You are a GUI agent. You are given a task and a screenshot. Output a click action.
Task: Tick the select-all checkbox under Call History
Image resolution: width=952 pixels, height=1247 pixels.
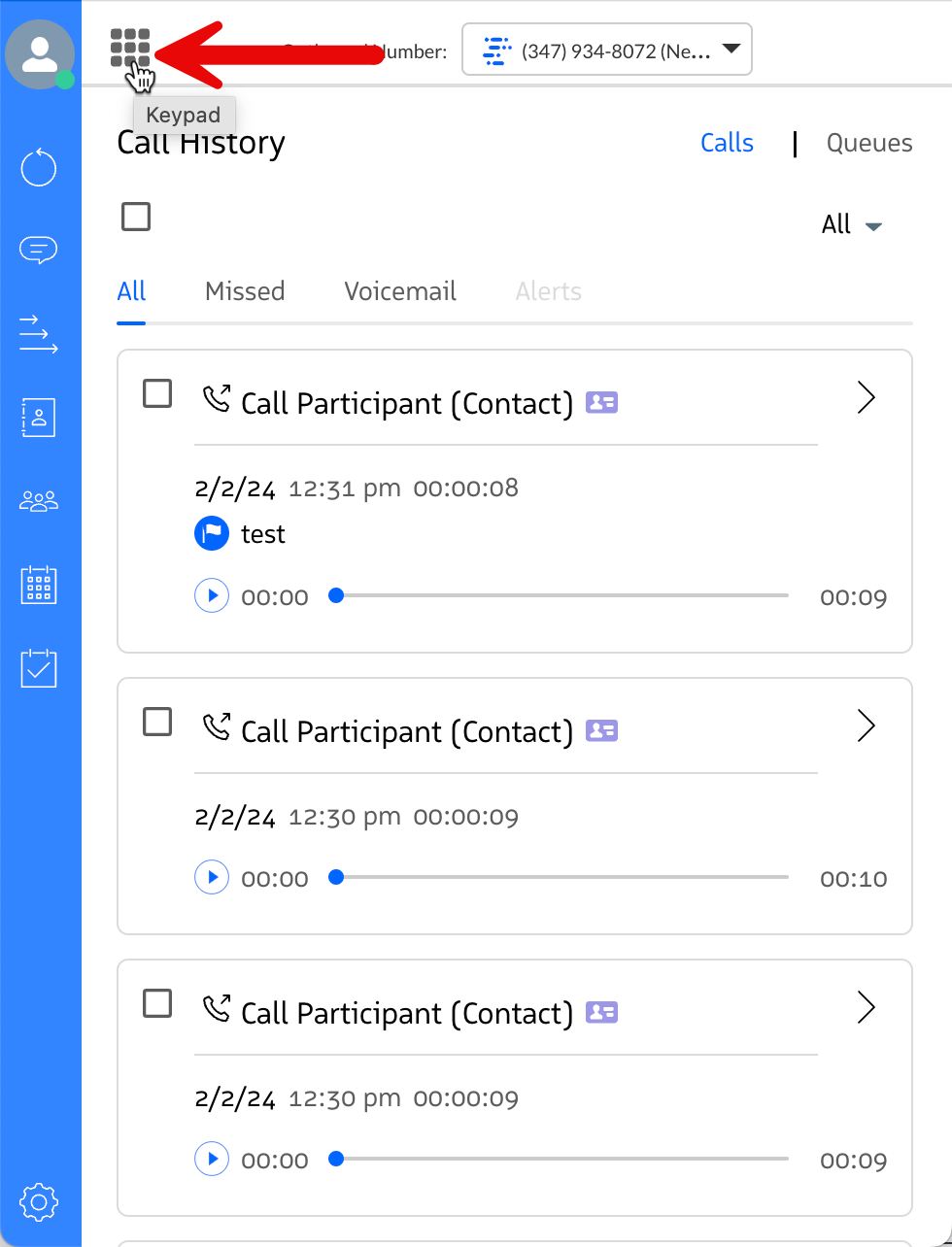point(136,217)
